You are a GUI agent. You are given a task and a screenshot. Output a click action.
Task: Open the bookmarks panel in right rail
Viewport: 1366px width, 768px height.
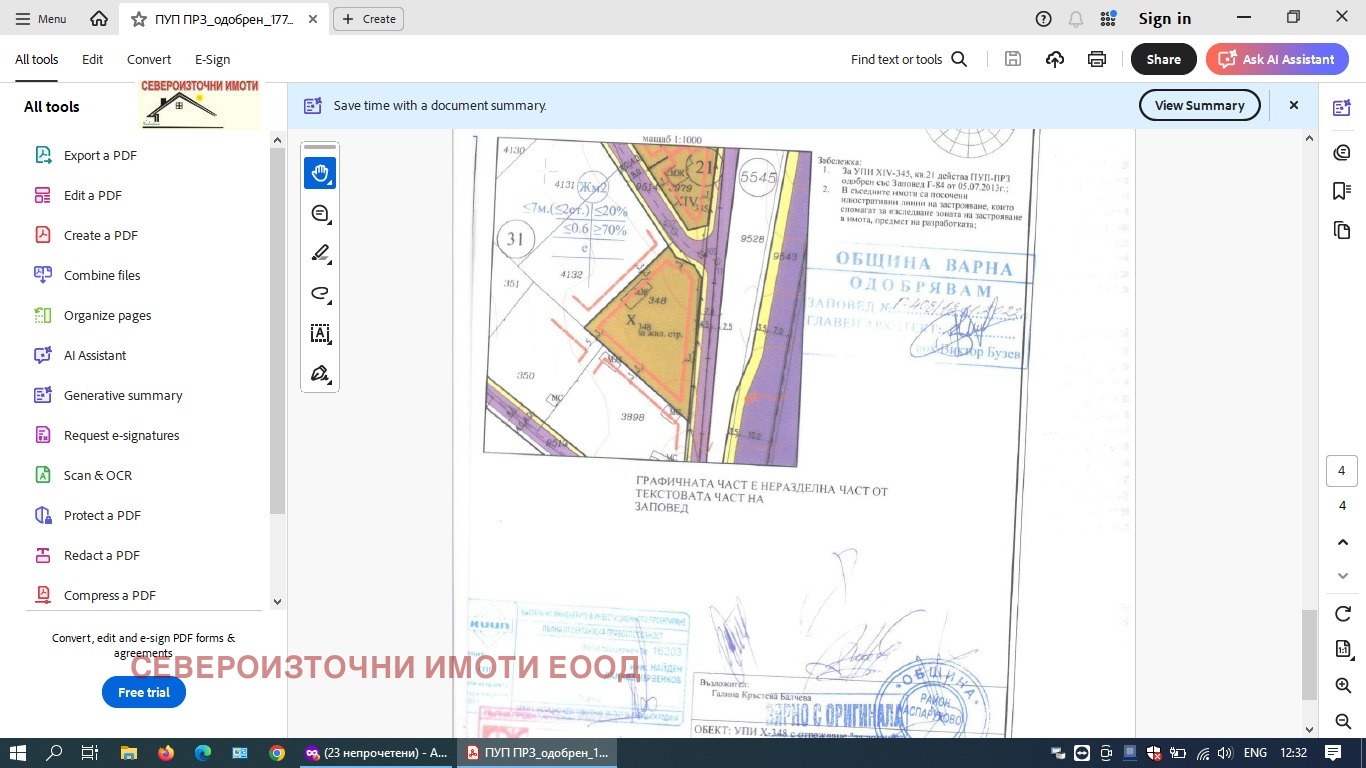1342,191
